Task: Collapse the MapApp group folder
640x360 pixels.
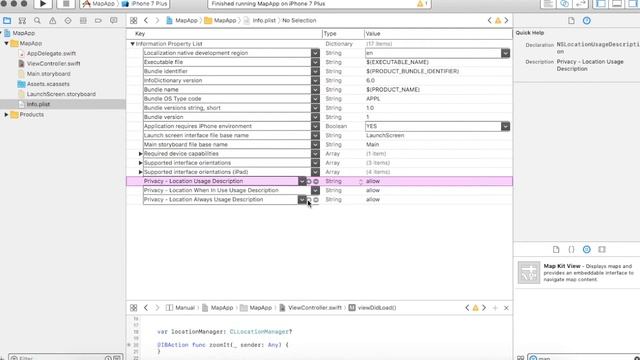Action: pos(6,43)
